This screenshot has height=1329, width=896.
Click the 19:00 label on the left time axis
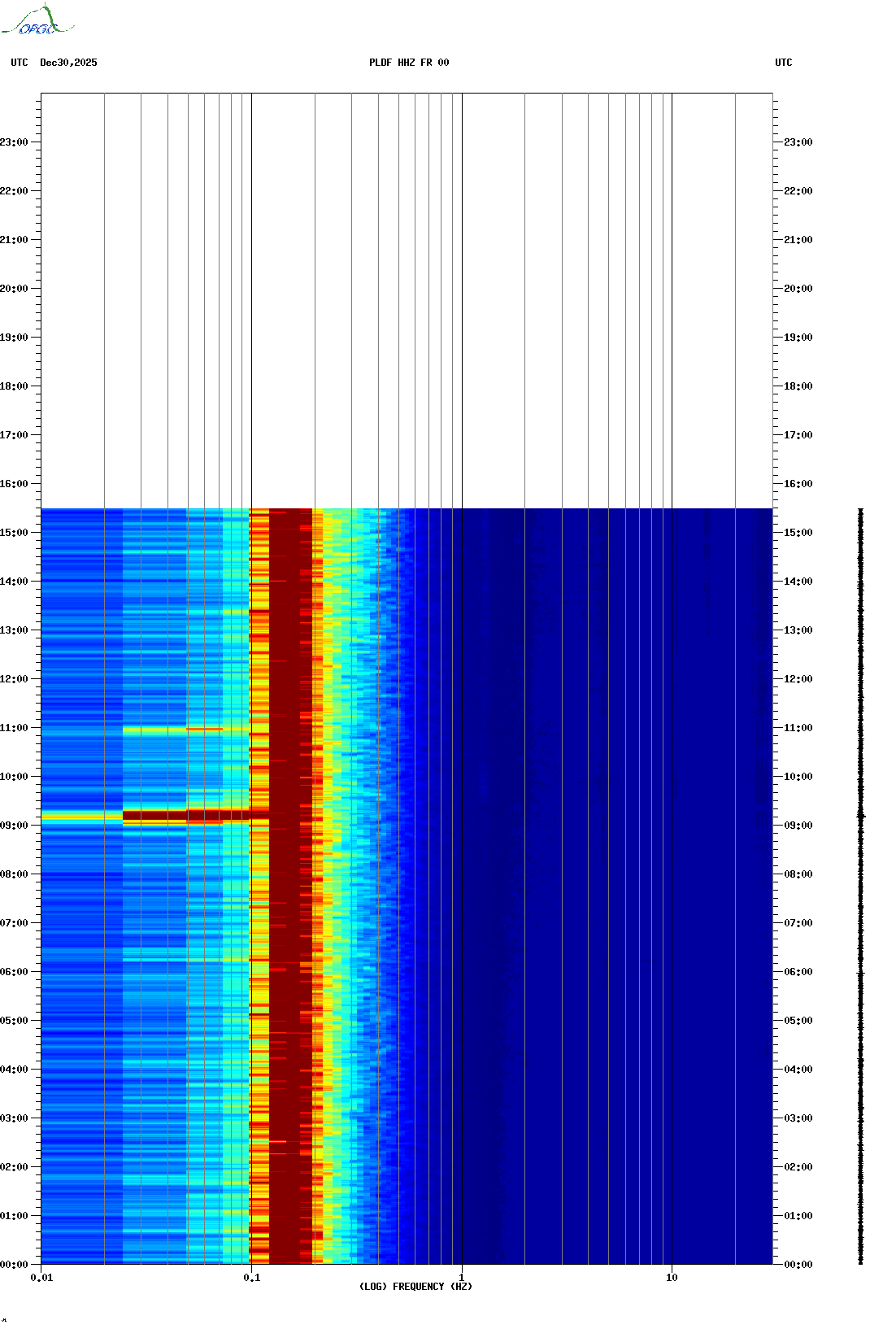tap(14, 338)
